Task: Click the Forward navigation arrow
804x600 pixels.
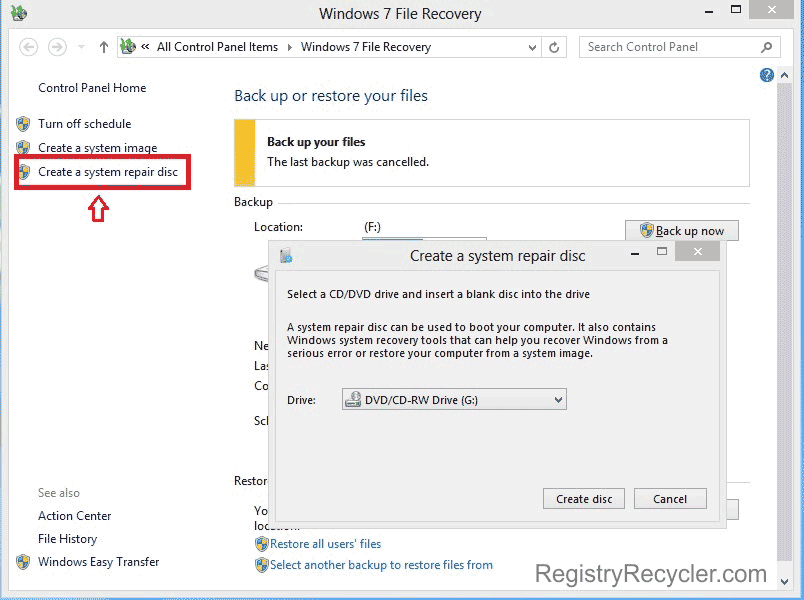Action: click(57, 47)
